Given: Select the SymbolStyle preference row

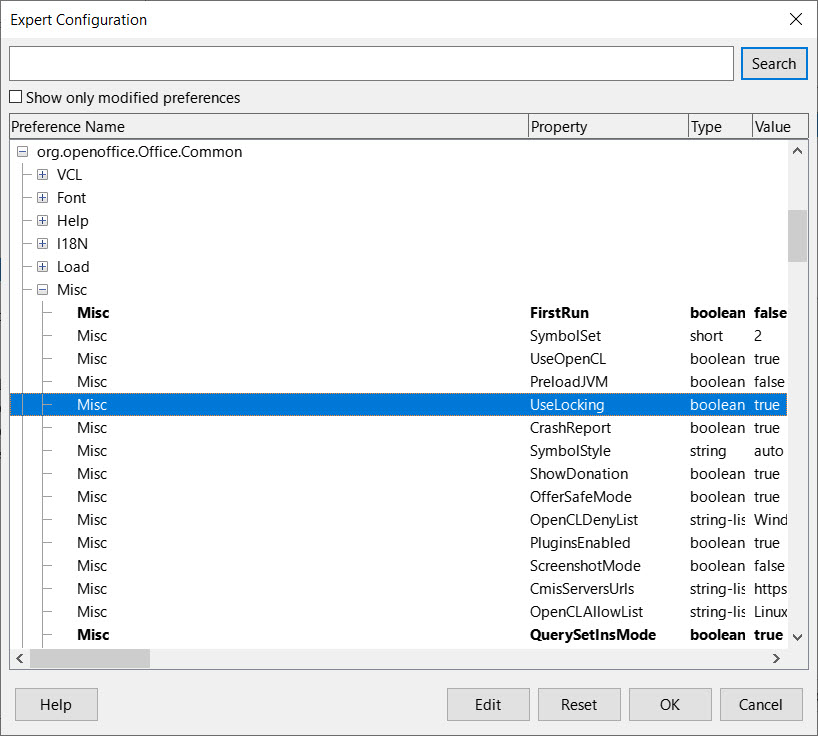Looking at the screenshot, I should [399, 450].
